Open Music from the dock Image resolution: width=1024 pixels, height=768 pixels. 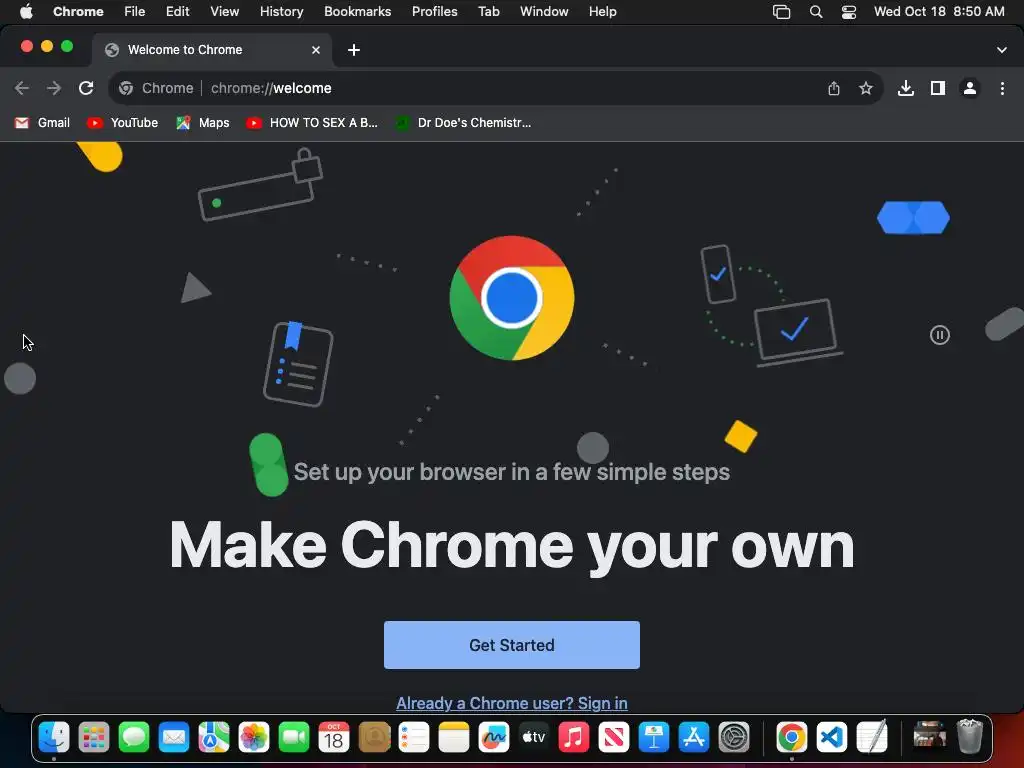(573, 738)
